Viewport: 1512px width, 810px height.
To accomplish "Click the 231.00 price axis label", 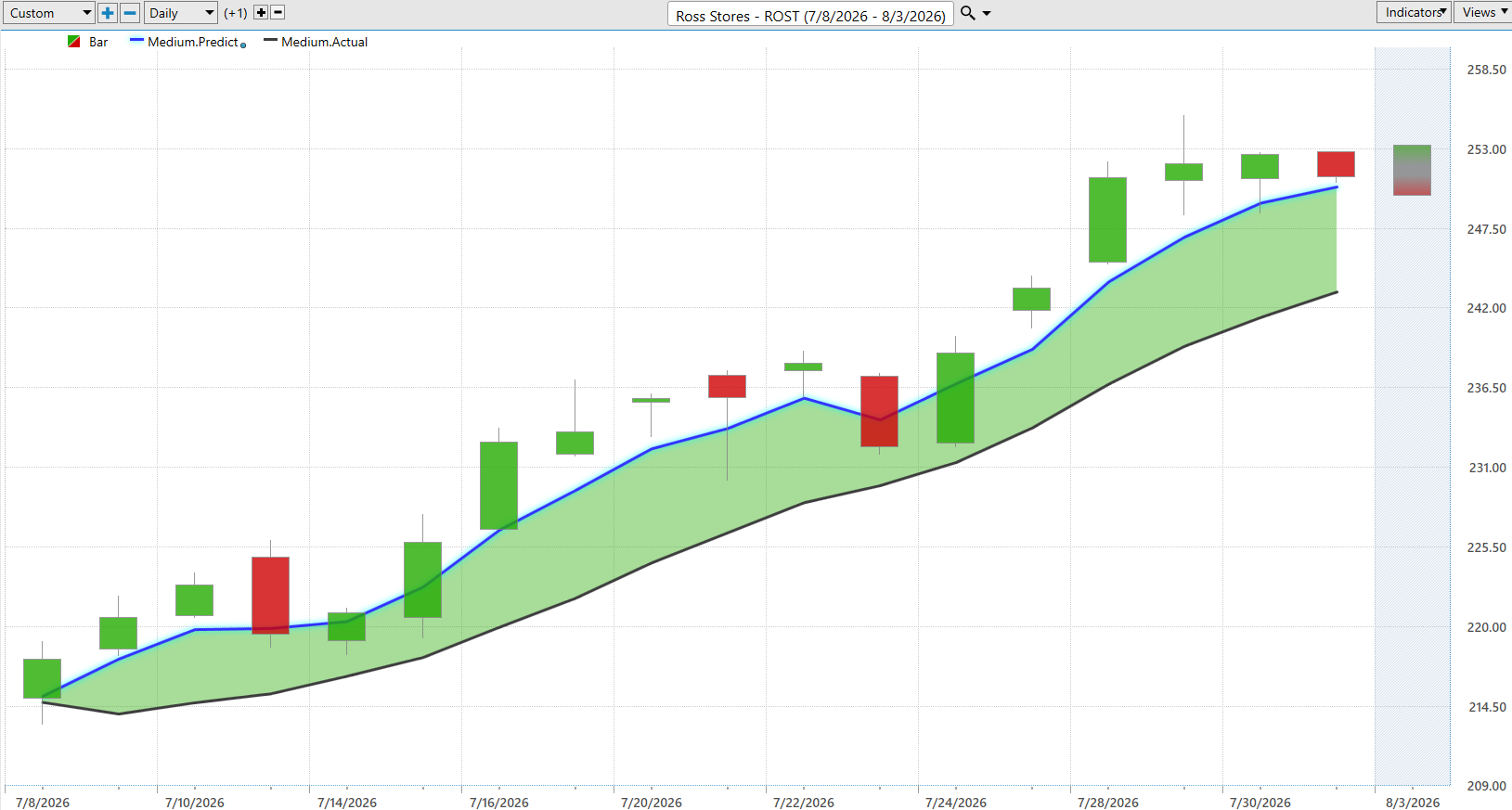I will 1487,468.
